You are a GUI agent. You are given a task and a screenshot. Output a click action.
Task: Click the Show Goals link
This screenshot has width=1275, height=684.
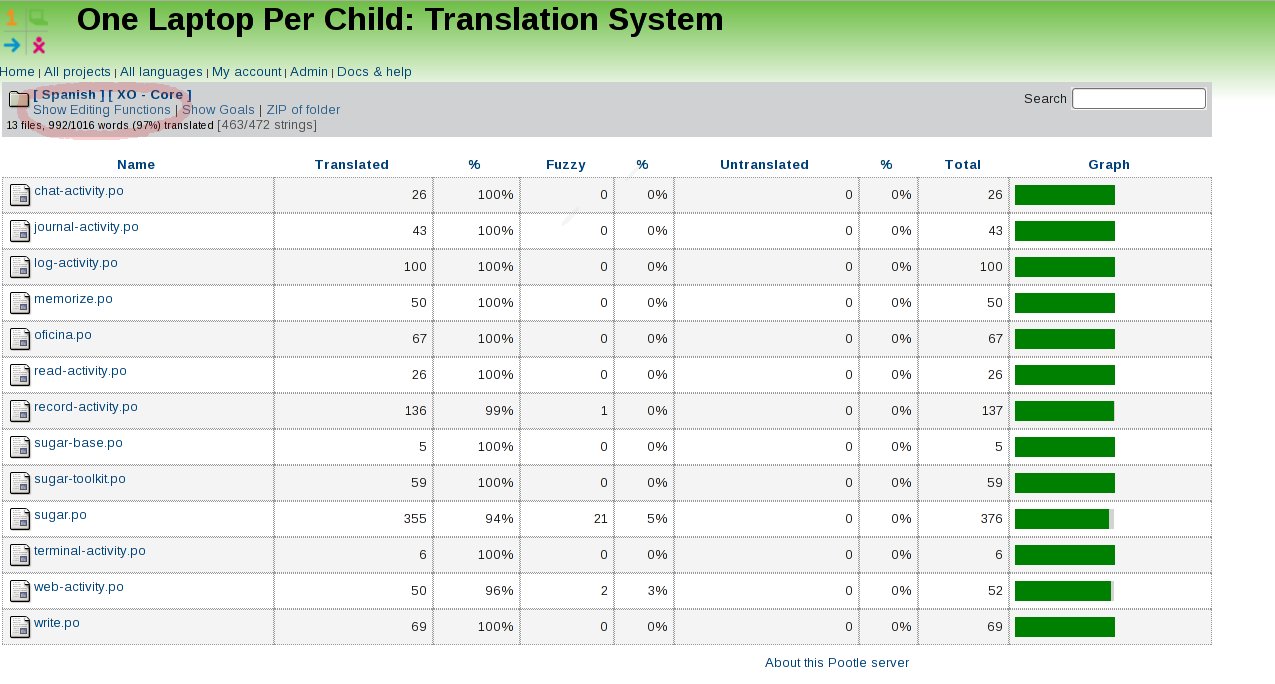(x=218, y=110)
